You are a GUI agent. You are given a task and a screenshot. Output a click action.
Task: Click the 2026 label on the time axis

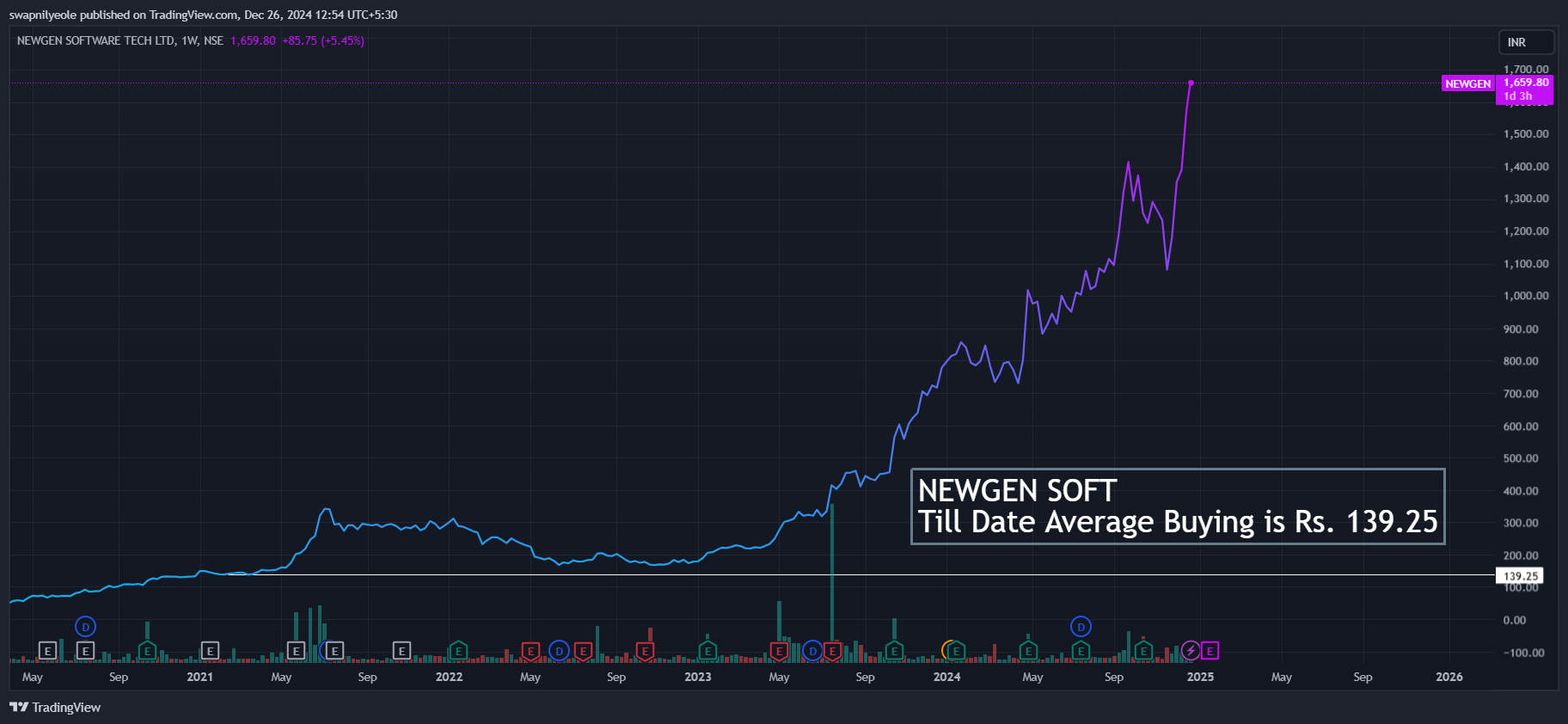(1449, 677)
